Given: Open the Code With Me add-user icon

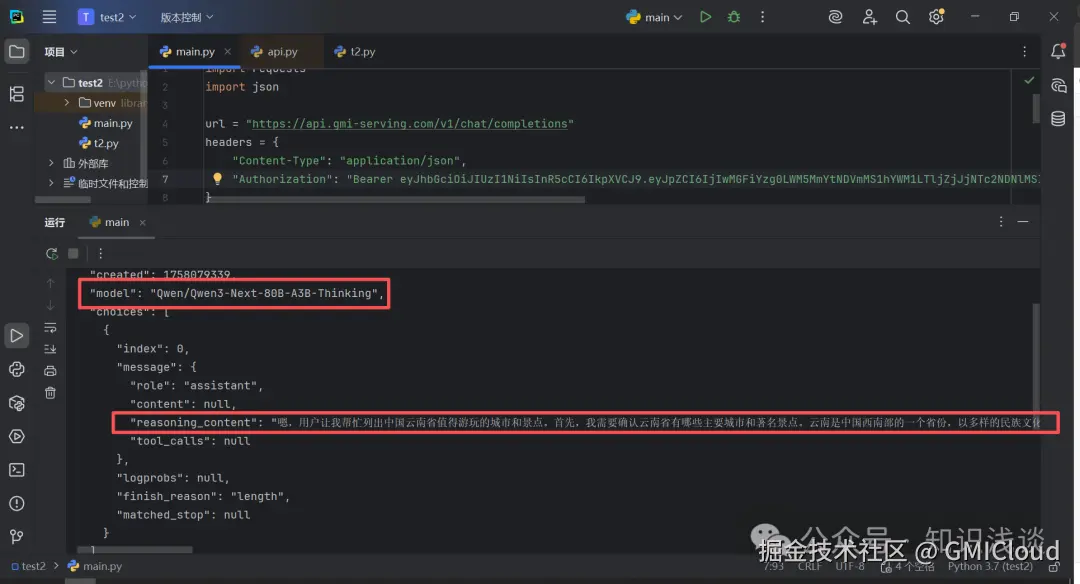Looking at the screenshot, I should (x=869, y=17).
